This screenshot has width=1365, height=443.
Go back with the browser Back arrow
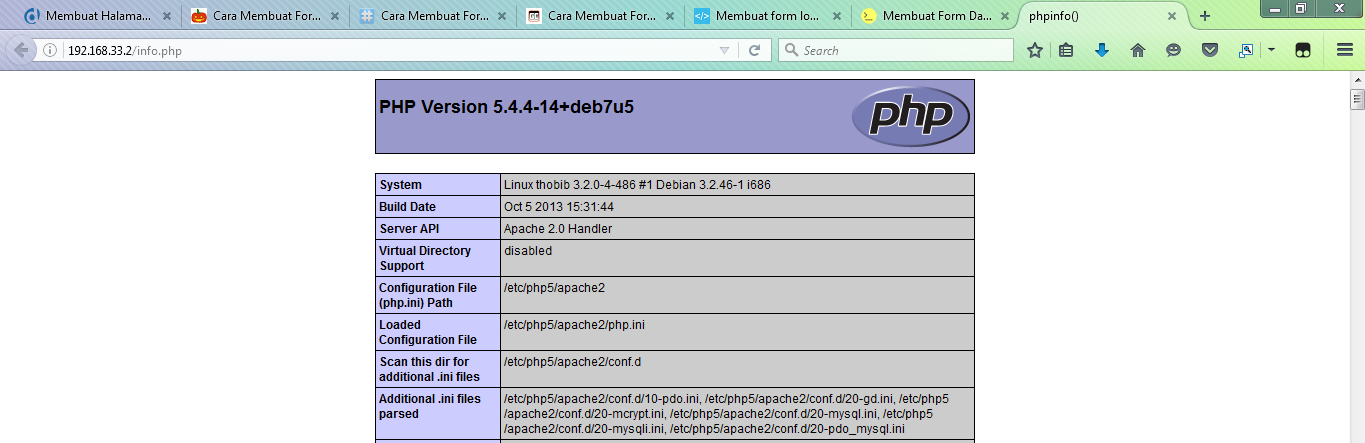point(22,50)
